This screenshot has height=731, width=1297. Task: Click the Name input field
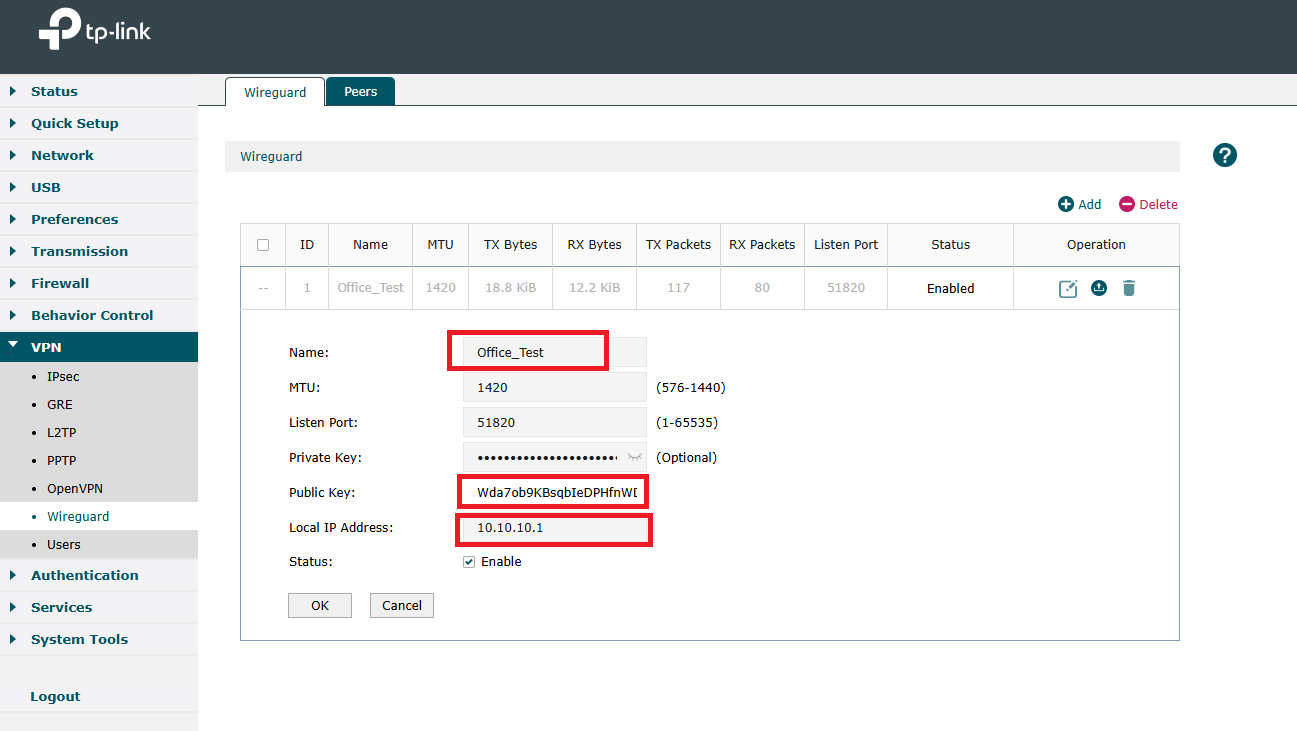point(555,352)
